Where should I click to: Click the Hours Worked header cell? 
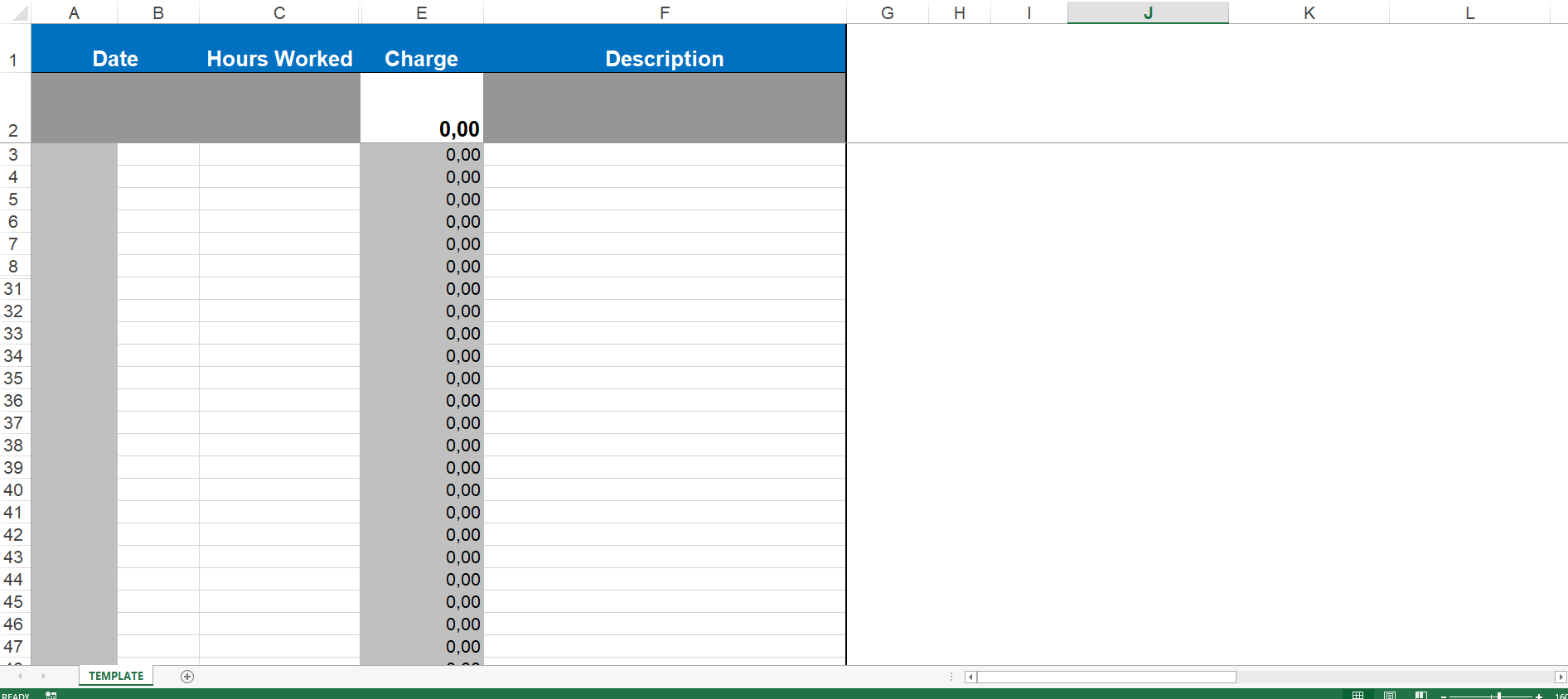(x=279, y=49)
